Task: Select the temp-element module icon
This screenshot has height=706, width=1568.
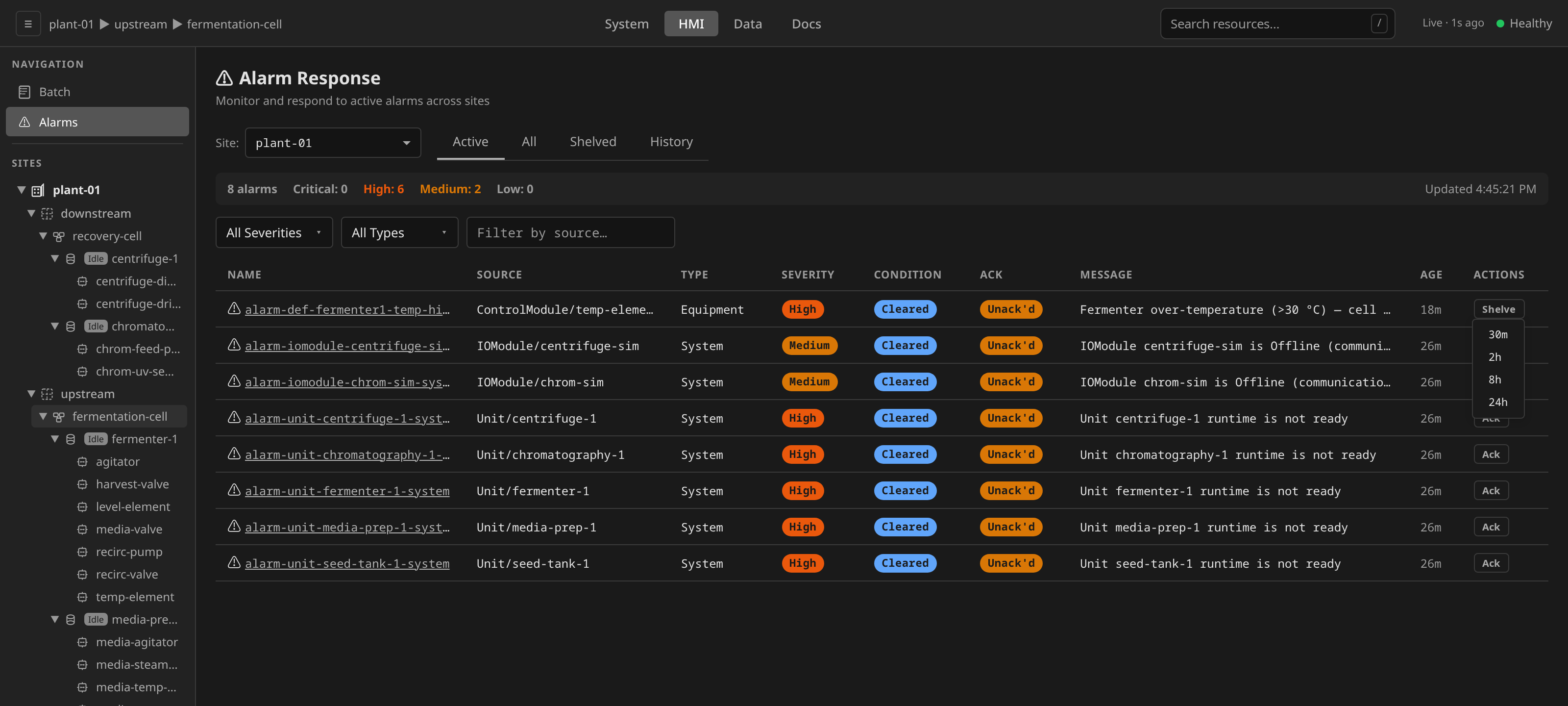Action: 82,596
